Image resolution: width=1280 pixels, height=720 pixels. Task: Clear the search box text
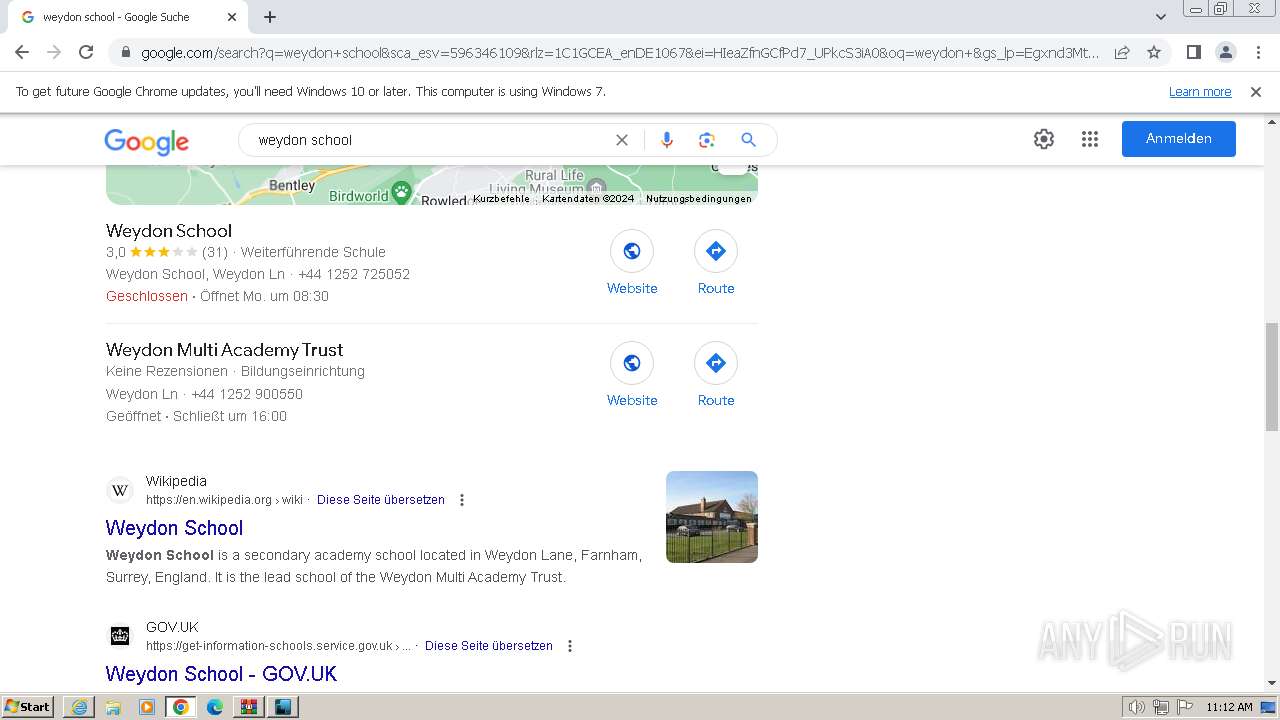[622, 140]
